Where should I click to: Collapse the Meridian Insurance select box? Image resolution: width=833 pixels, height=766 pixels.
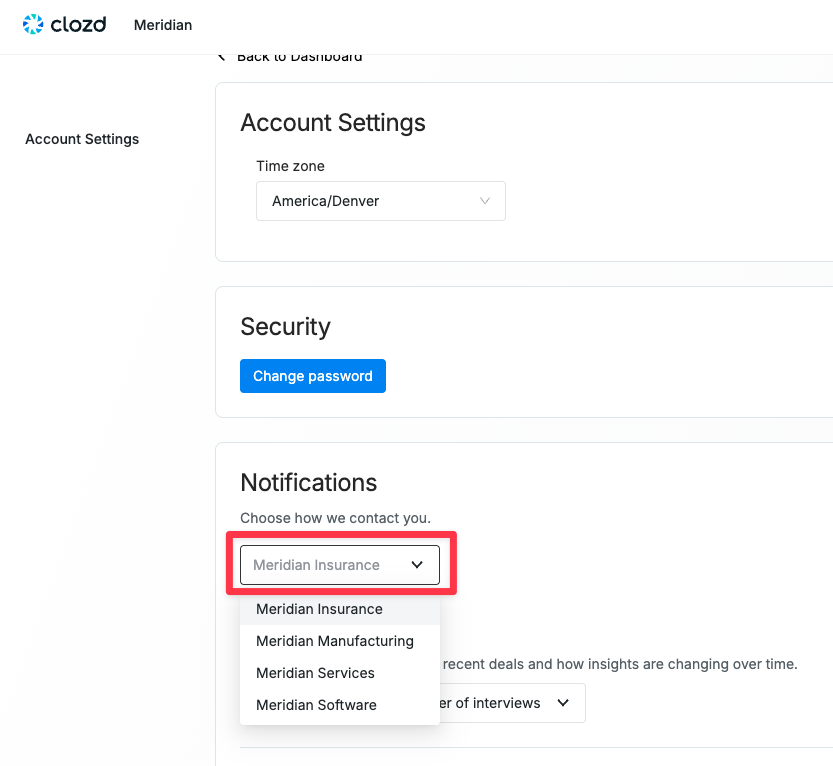[x=339, y=565]
